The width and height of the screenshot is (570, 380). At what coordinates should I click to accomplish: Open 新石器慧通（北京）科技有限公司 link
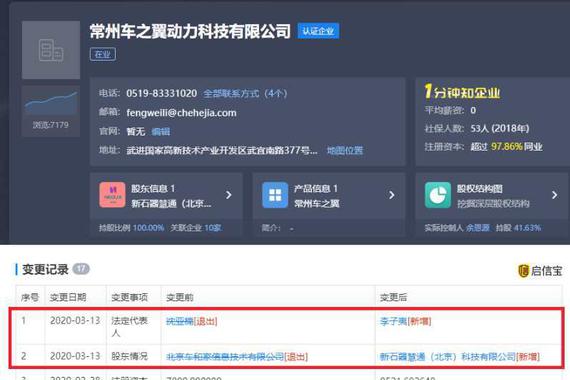coord(447,357)
